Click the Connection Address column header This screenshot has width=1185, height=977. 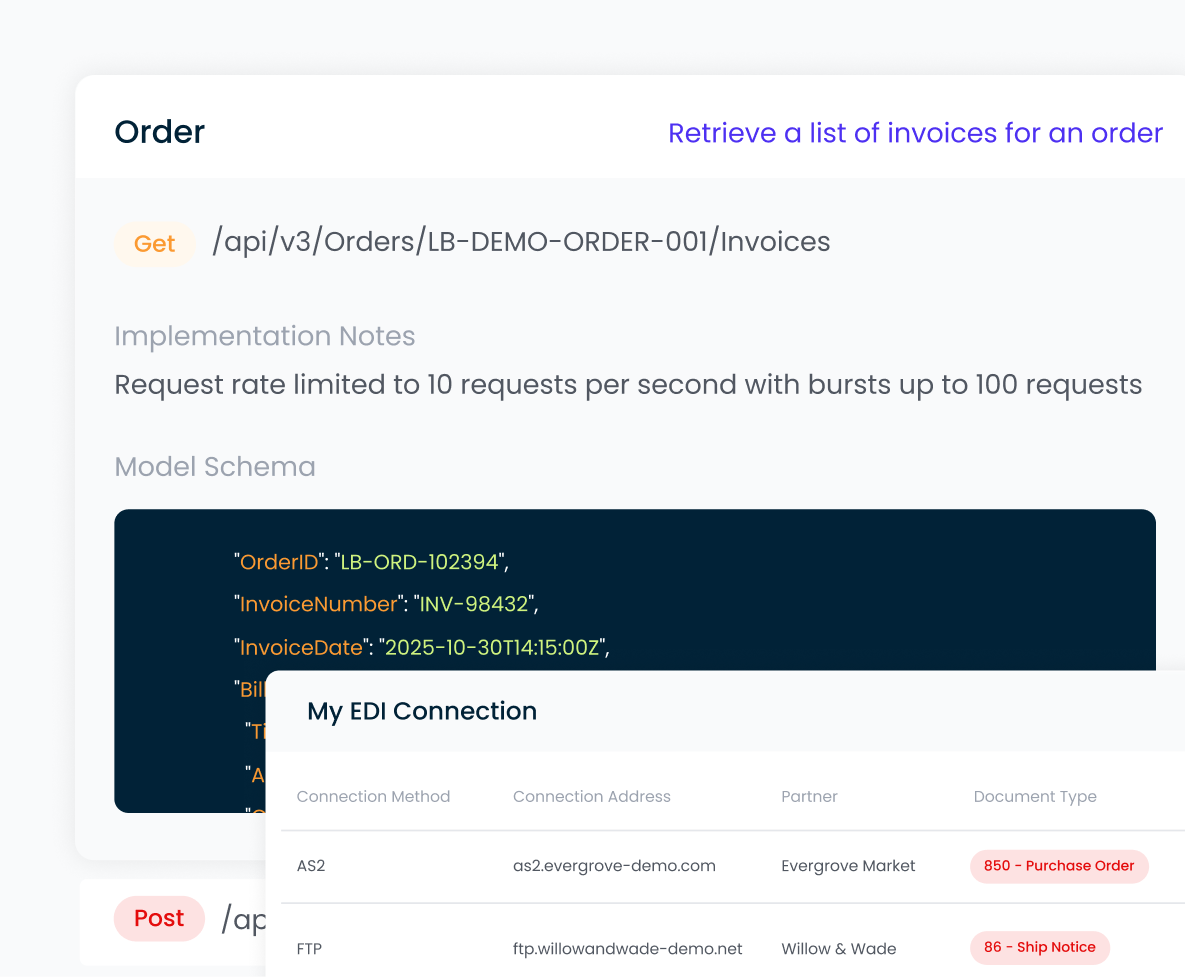pos(591,797)
